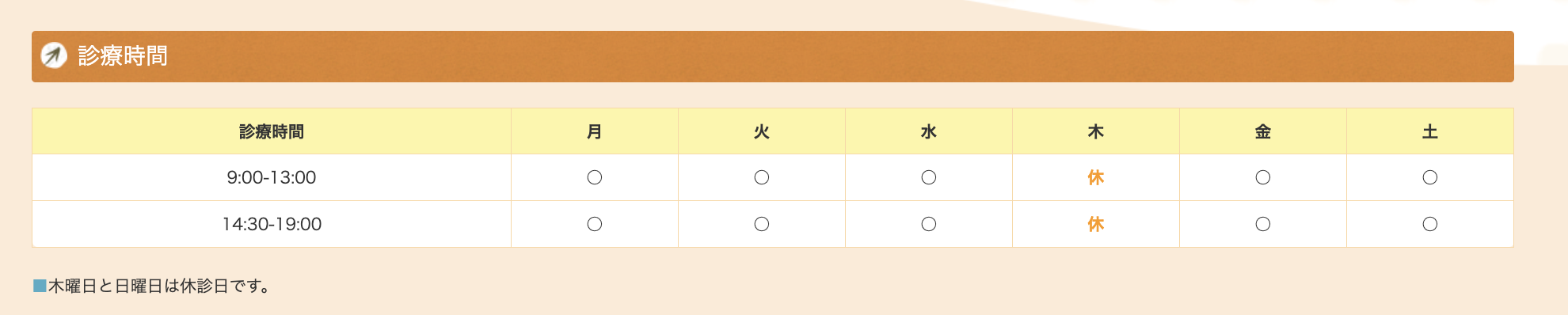
Task: Click the Friday 14:30-19:00 circle mark
Action: click(1263, 224)
